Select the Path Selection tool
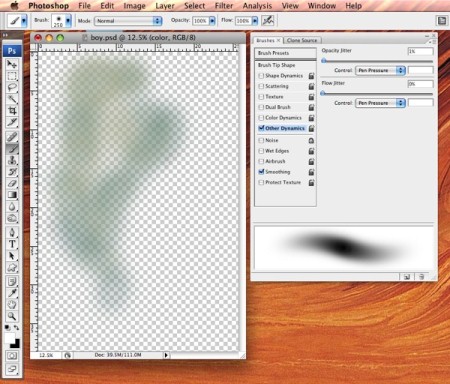This screenshot has height=384, width=450. (x=12, y=256)
